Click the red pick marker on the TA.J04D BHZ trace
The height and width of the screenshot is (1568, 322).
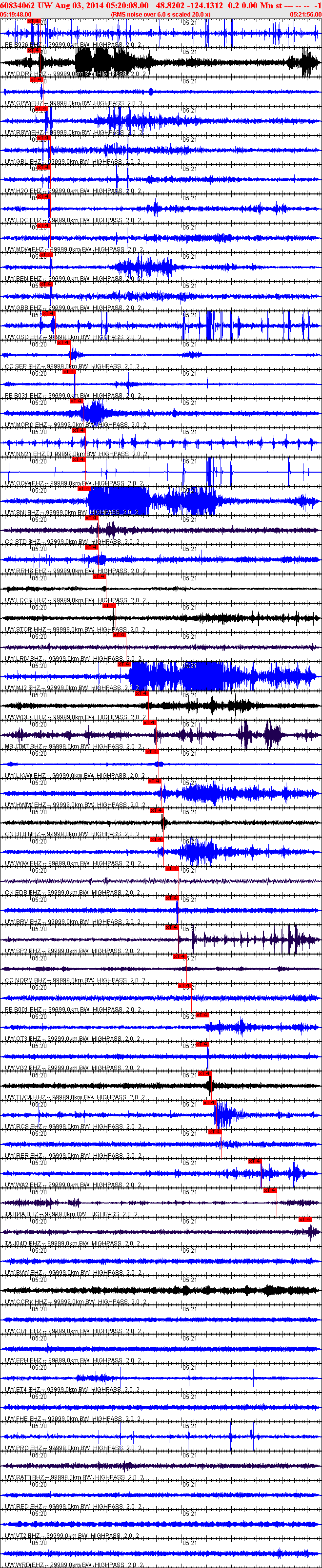[x=305, y=1219]
